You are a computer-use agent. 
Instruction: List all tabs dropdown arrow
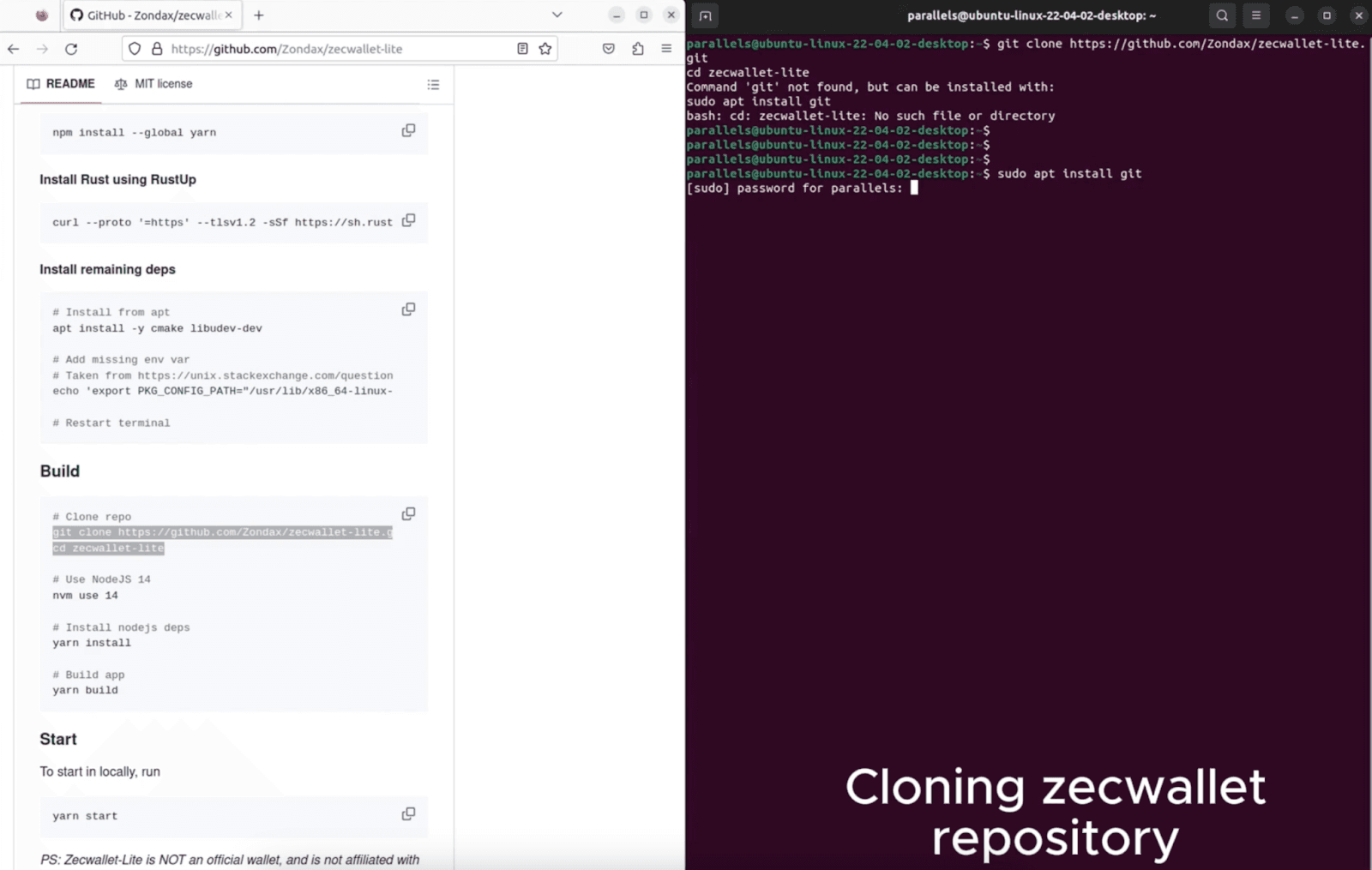557,15
